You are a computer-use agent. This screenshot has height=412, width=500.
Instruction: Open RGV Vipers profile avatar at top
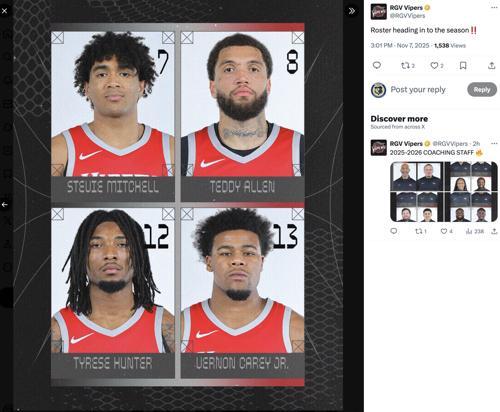pyautogui.click(x=379, y=12)
